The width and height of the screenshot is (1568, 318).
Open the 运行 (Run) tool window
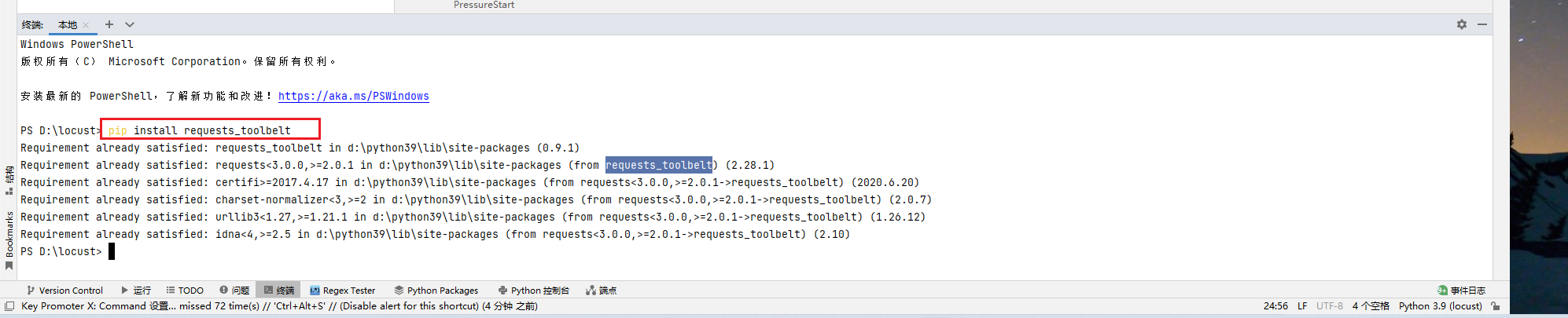click(136, 291)
